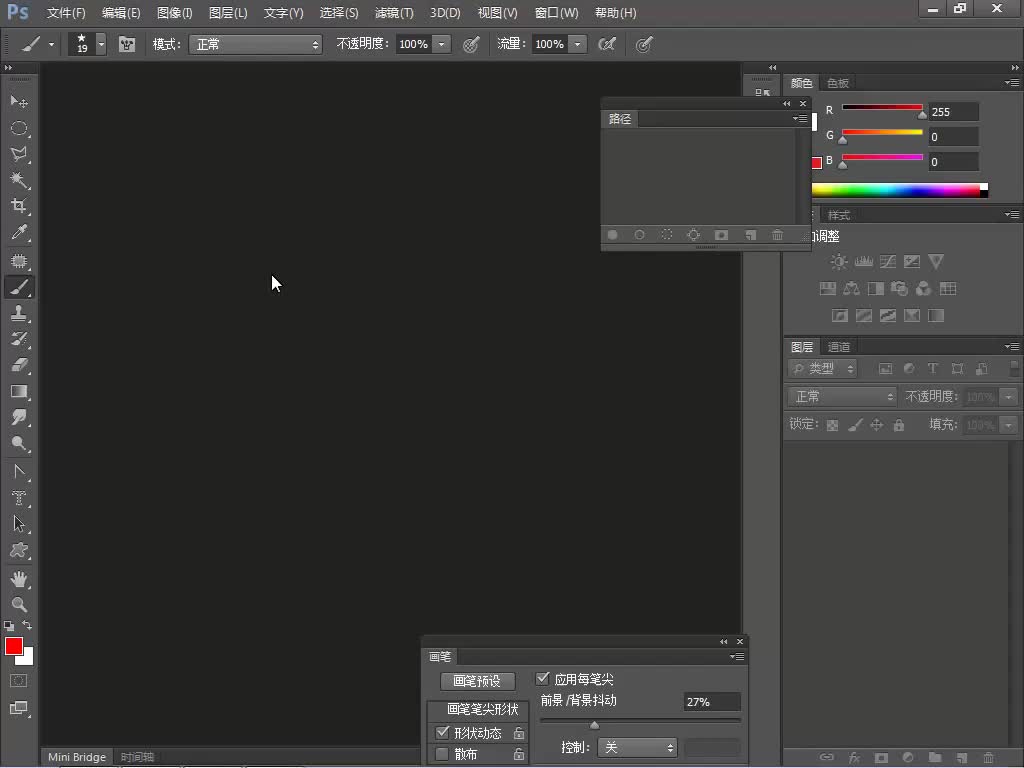The image size is (1024, 768).
Task: Open the 流量 flow slider dropdown
Action: pos(577,44)
